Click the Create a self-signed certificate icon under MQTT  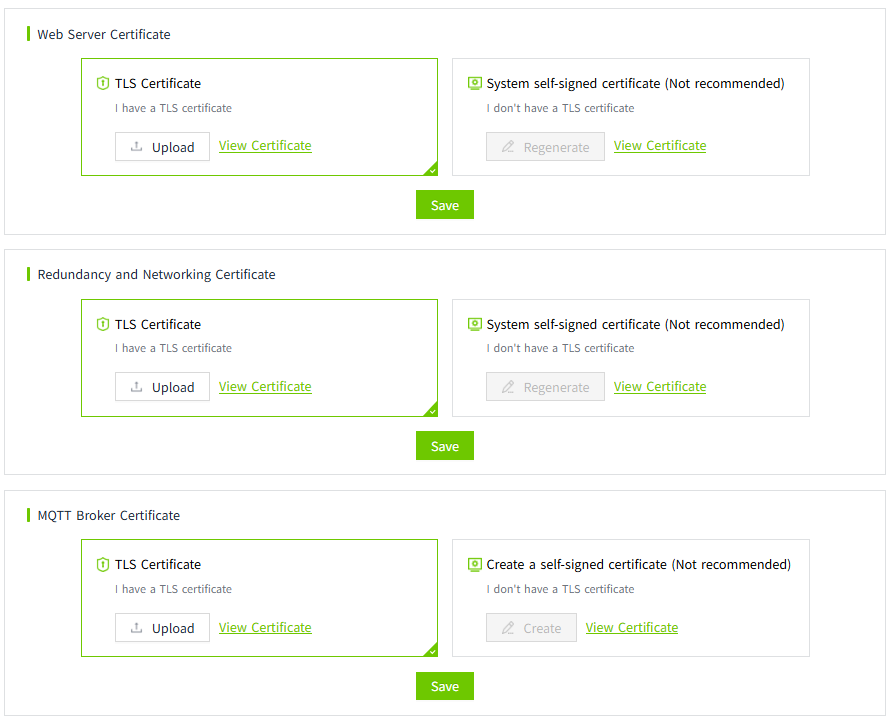475,565
